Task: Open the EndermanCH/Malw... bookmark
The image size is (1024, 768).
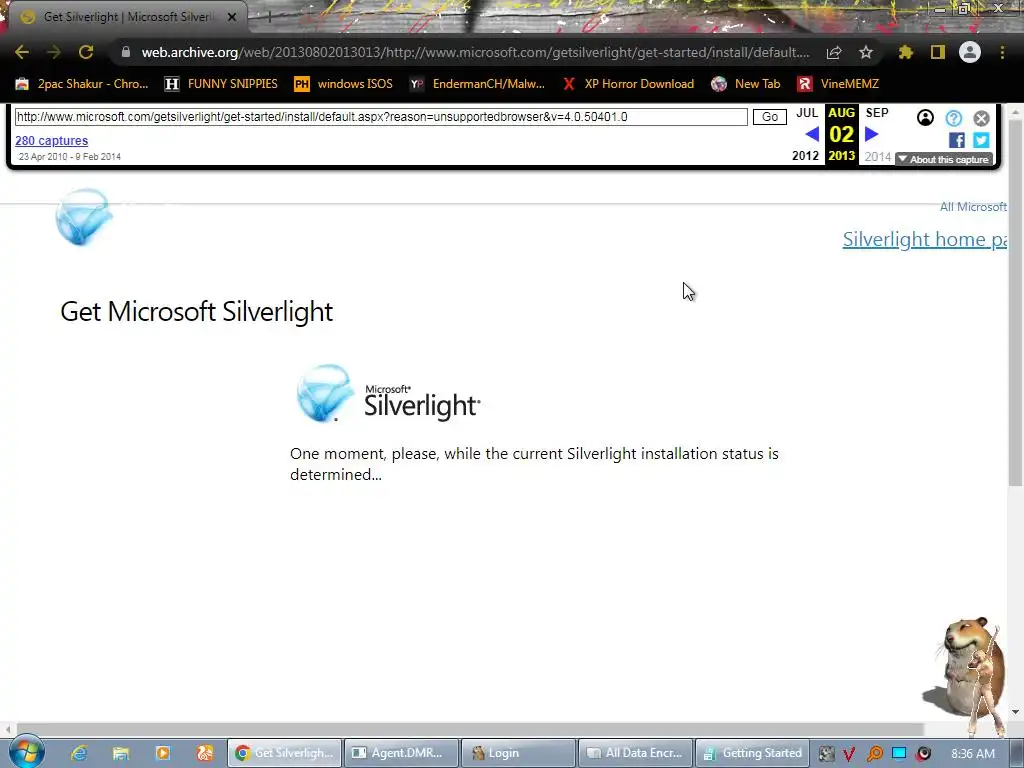Action: click(x=477, y=84)
